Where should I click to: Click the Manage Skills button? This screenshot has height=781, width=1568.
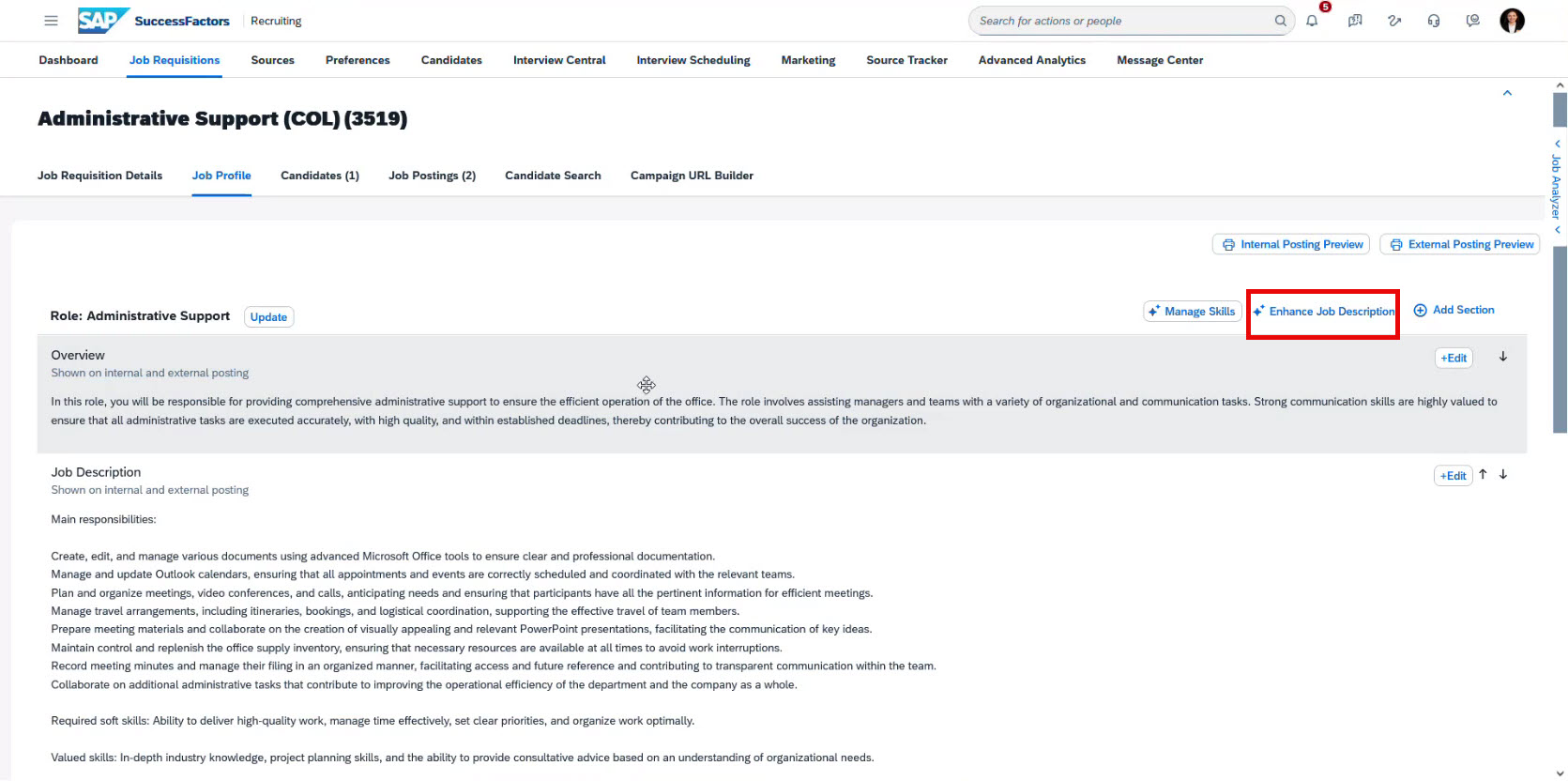tap(1192, 312)
